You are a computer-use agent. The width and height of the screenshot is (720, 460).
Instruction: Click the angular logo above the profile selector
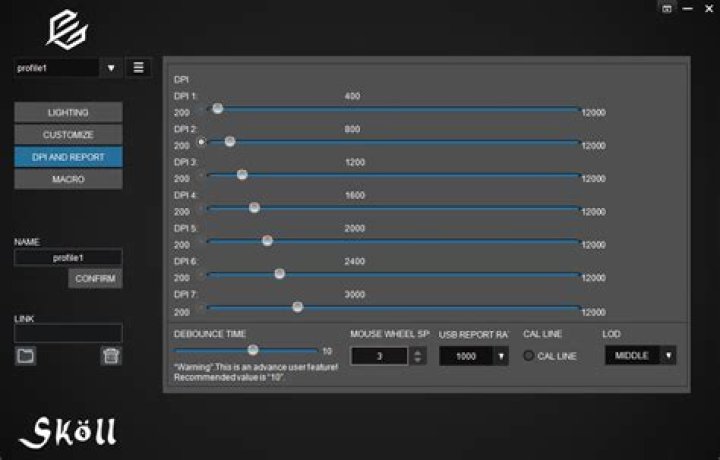67,30
